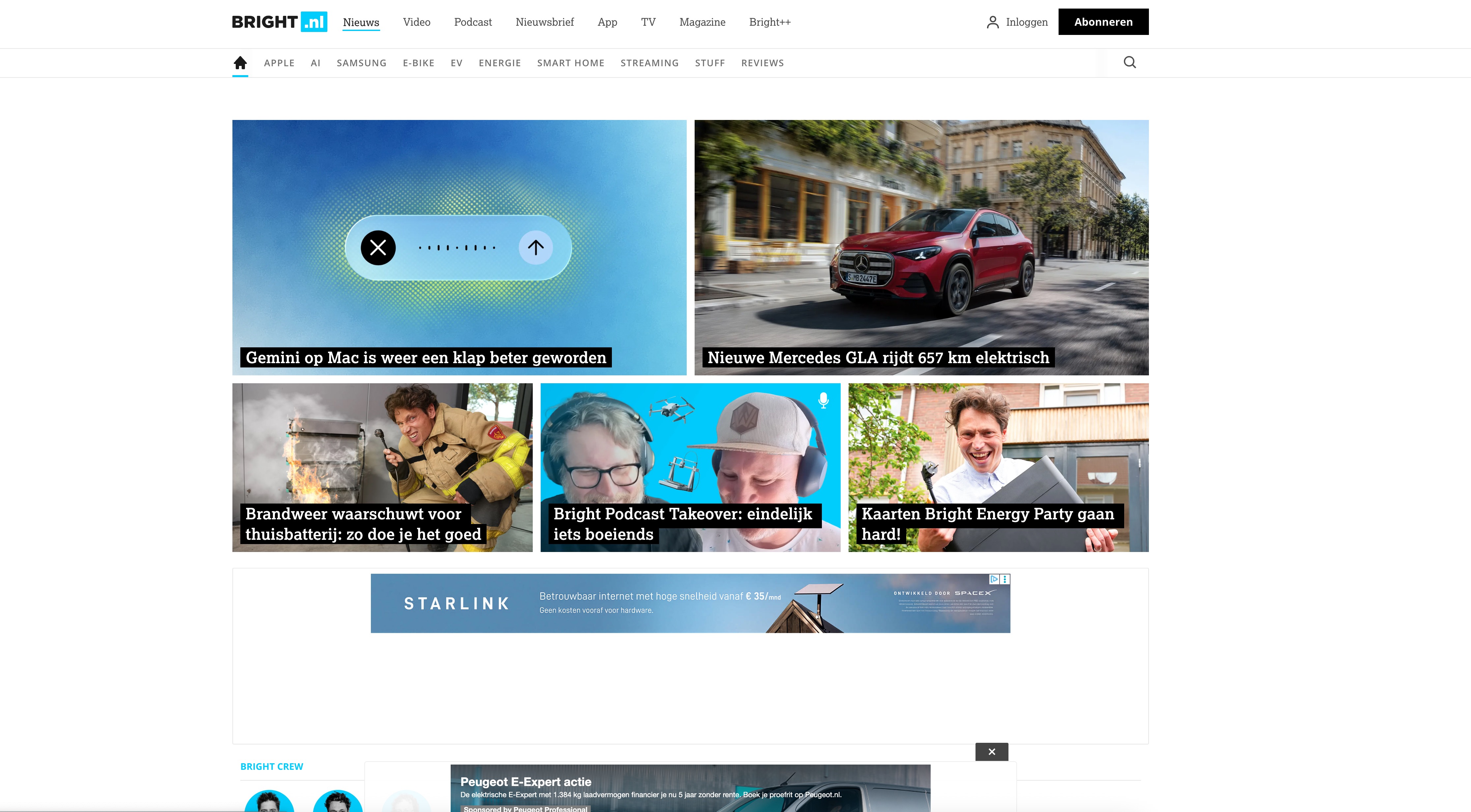Click the Inloggen login link

click(1027, 22)
